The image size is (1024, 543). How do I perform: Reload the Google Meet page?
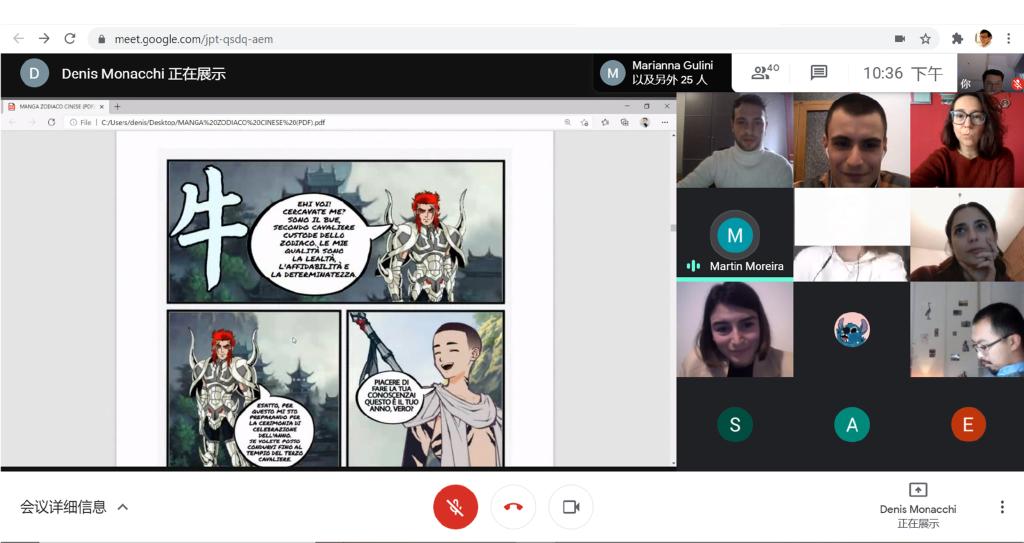click(70, 39)
